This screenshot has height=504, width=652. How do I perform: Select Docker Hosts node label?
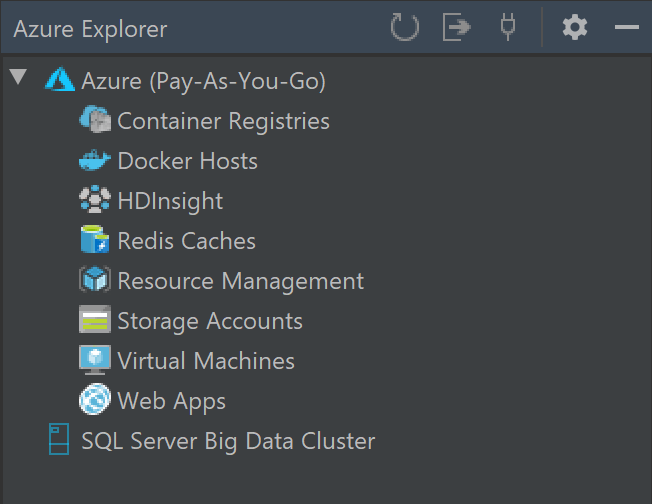[188, 161]
